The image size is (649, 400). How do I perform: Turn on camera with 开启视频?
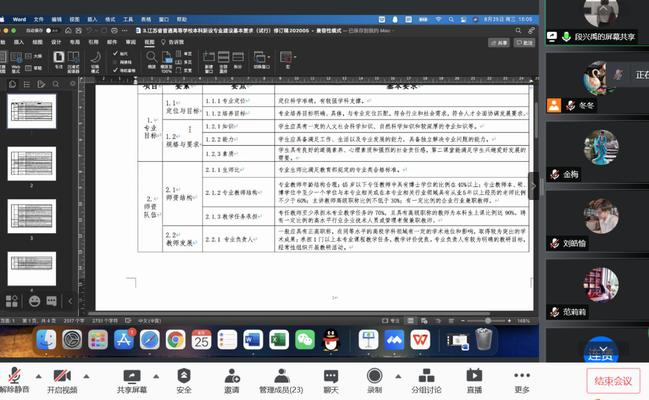click(x=64, y=376)
